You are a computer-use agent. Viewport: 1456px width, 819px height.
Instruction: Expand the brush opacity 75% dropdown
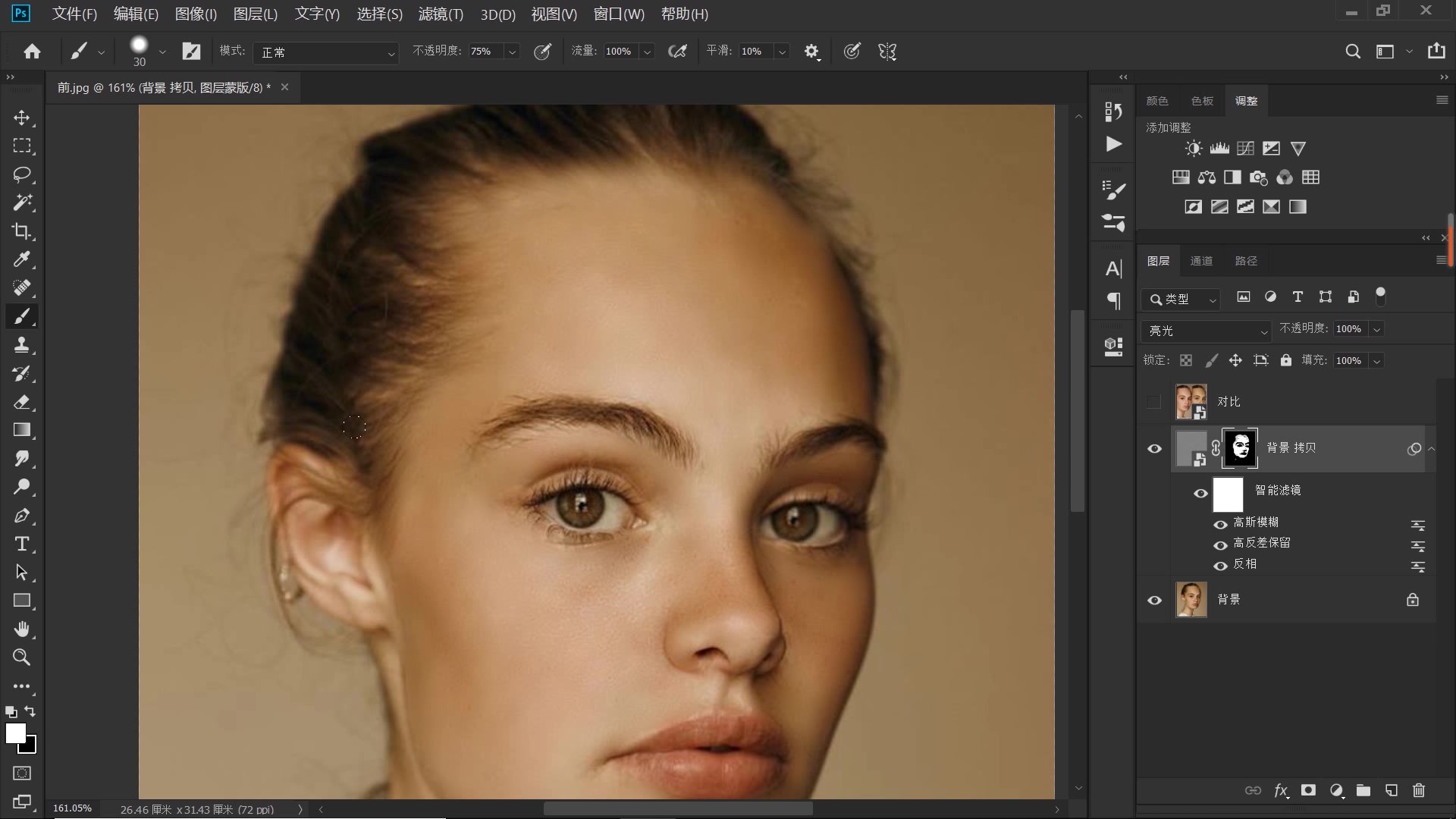(x=513, y=52)
